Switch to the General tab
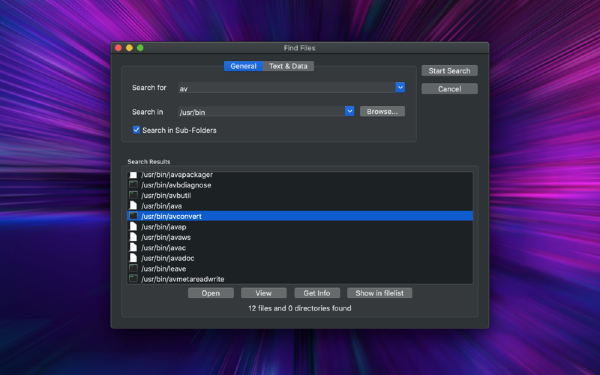The image size is (600, 375). (243, 66)
